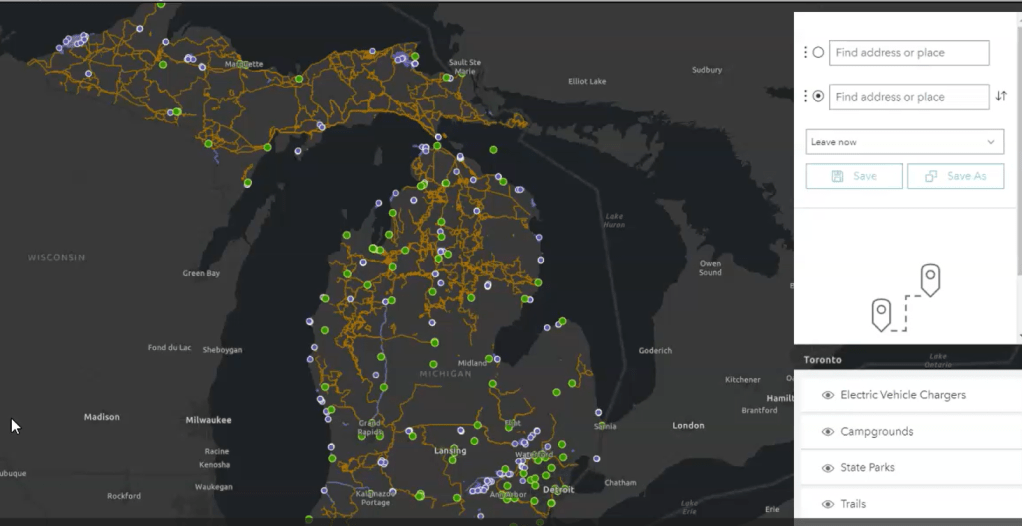The width and height of the screenshot is (1022, 526).
Task: Click the Save As button
Action: point(956,176)
